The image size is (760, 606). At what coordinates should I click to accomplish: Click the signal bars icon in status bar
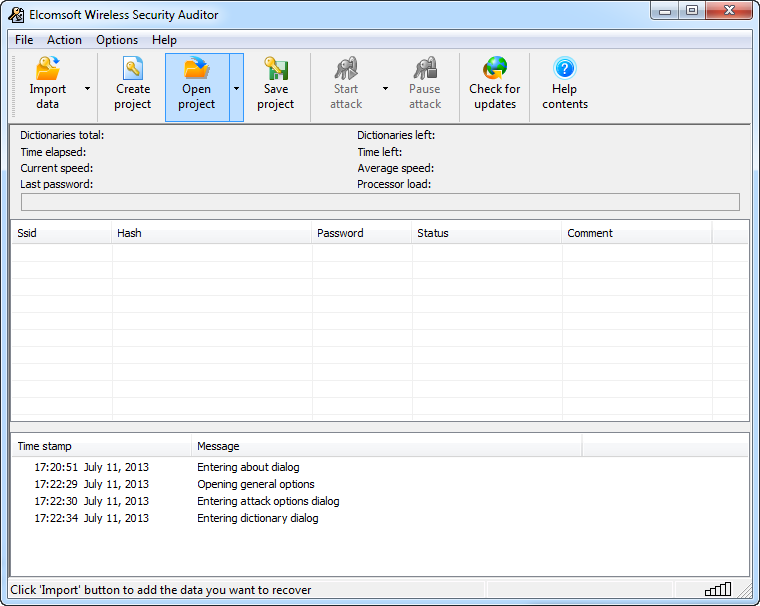(x=718, y=589)
